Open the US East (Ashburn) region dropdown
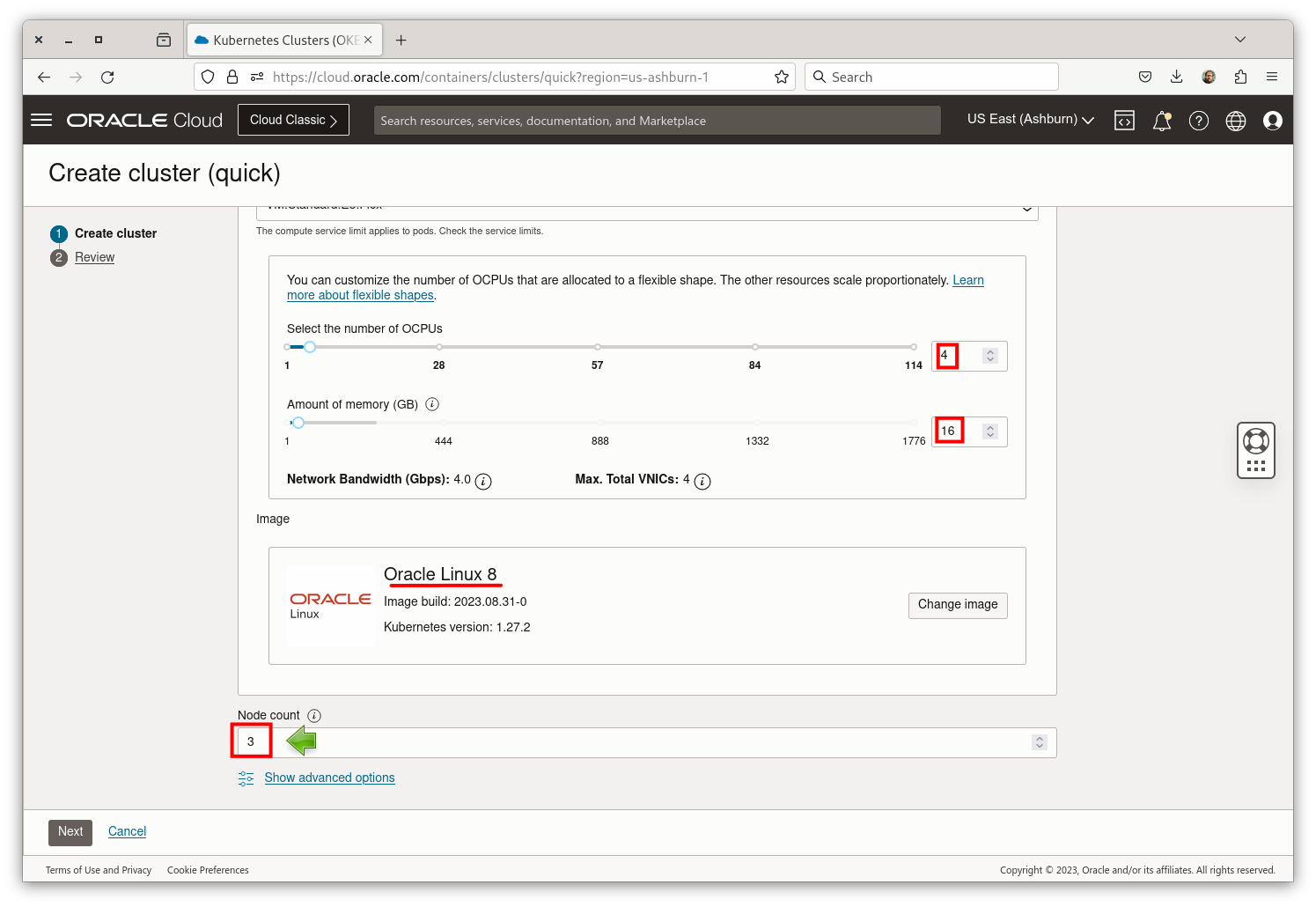This screenshot has height=907, width=1316. 1029,120
